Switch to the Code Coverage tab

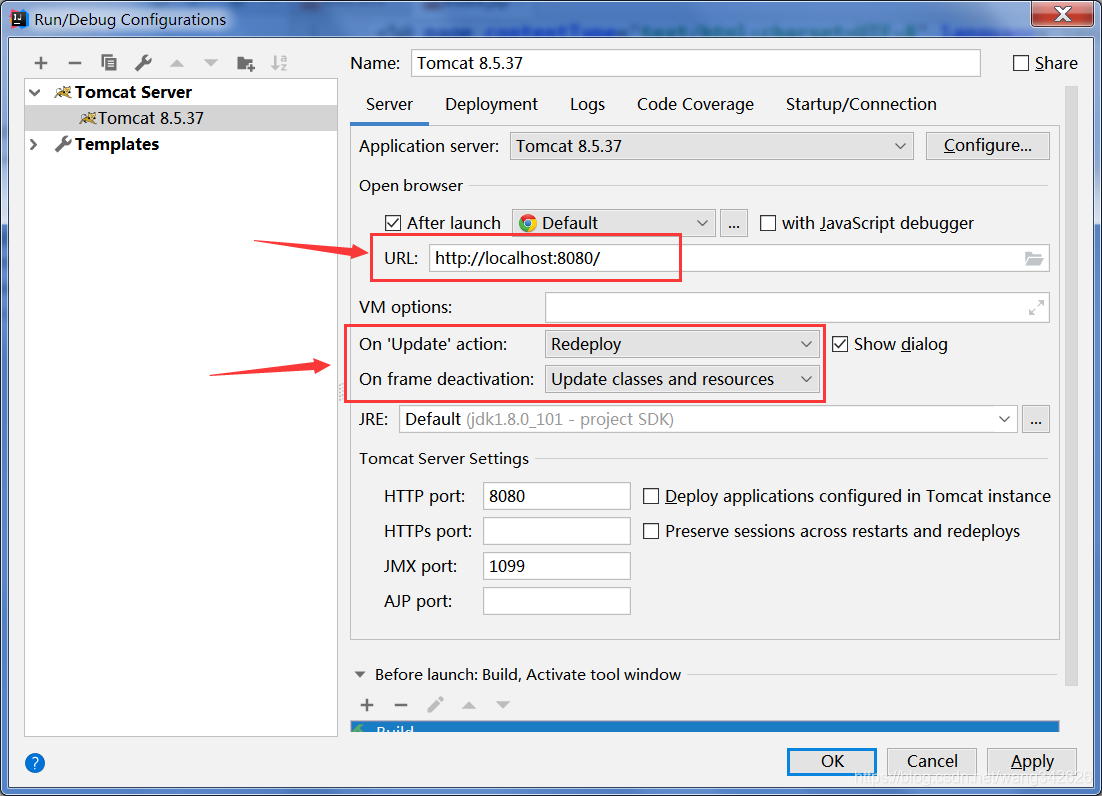click(x=695, y=105)
